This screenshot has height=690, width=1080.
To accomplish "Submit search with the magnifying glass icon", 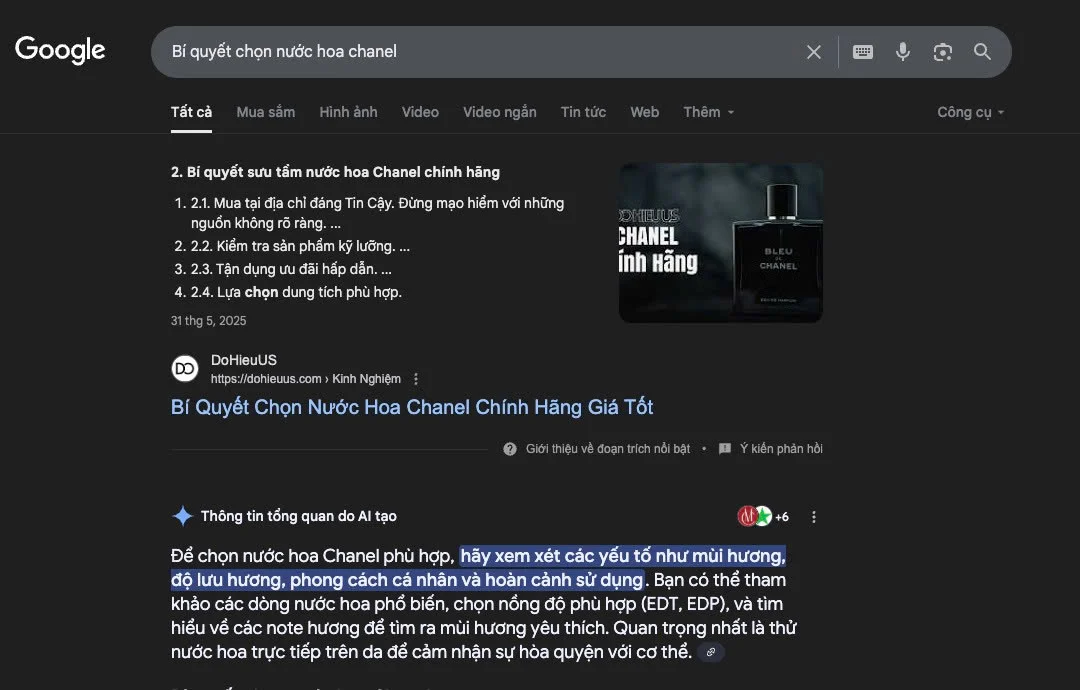I will click(x=982, y=52).
